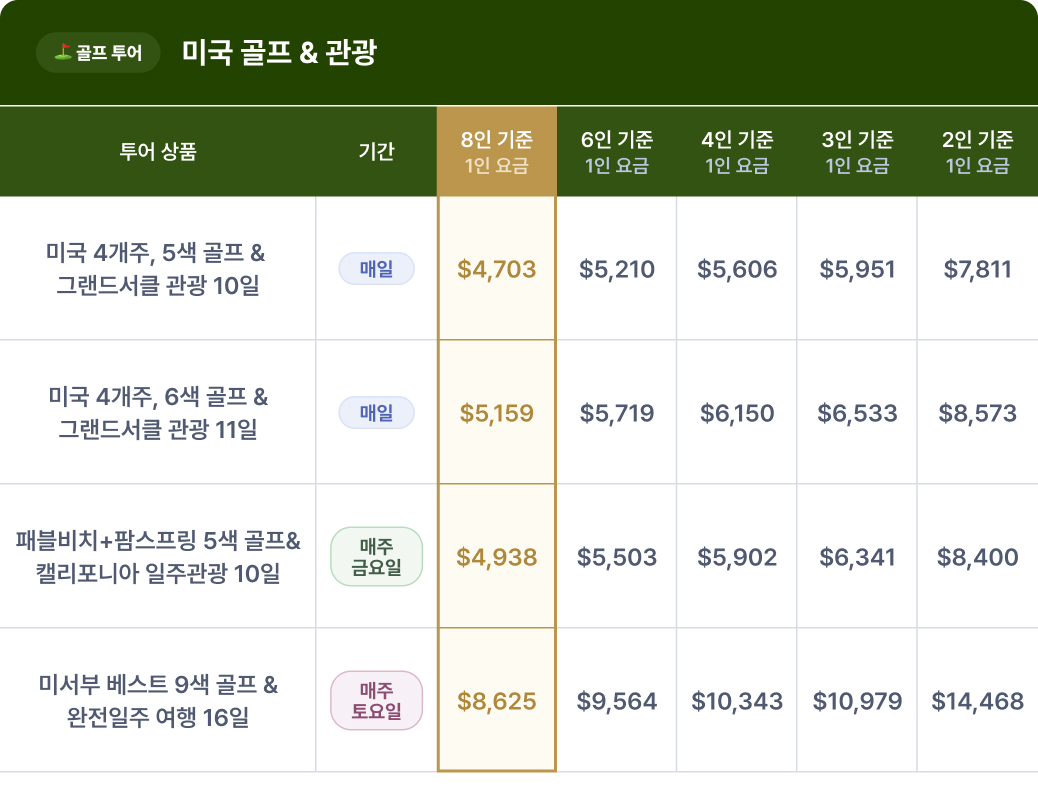Screen dimensions: 1038x803
Task: Click the 미국 골프 & 관광 title
Action: click(x=279, y=52)
